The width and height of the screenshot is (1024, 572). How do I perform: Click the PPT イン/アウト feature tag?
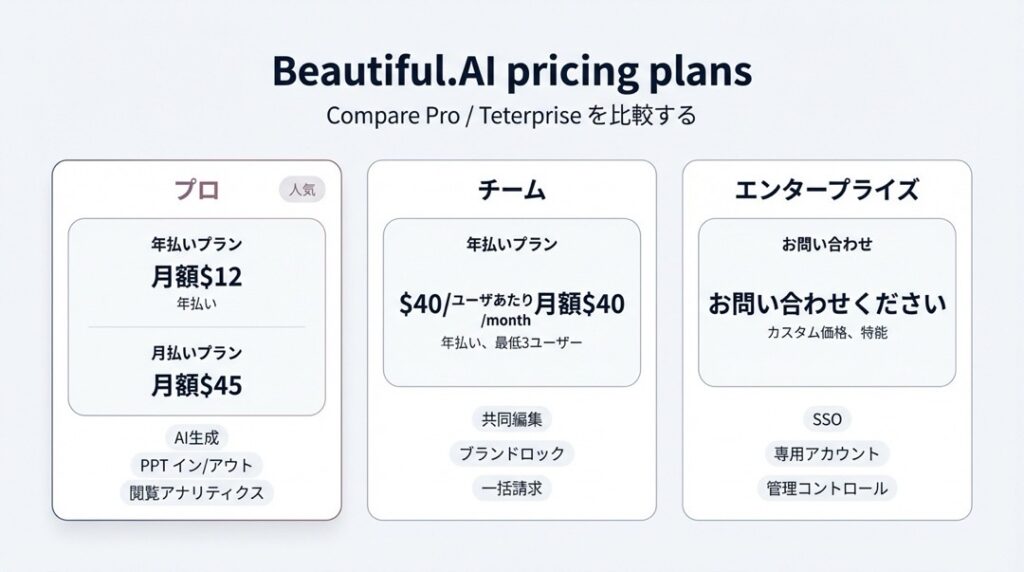click(196, 464)
